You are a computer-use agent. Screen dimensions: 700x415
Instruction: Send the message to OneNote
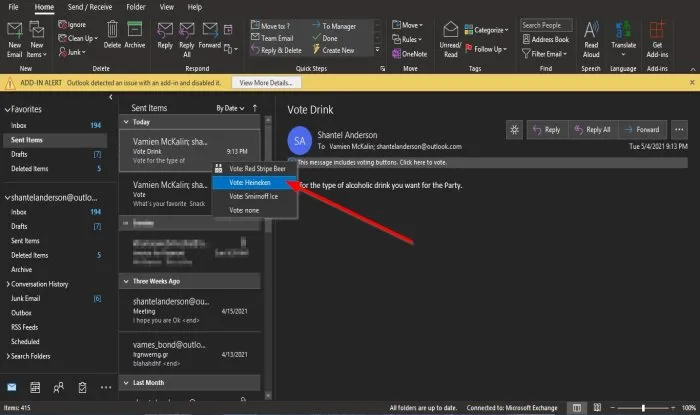409,54
